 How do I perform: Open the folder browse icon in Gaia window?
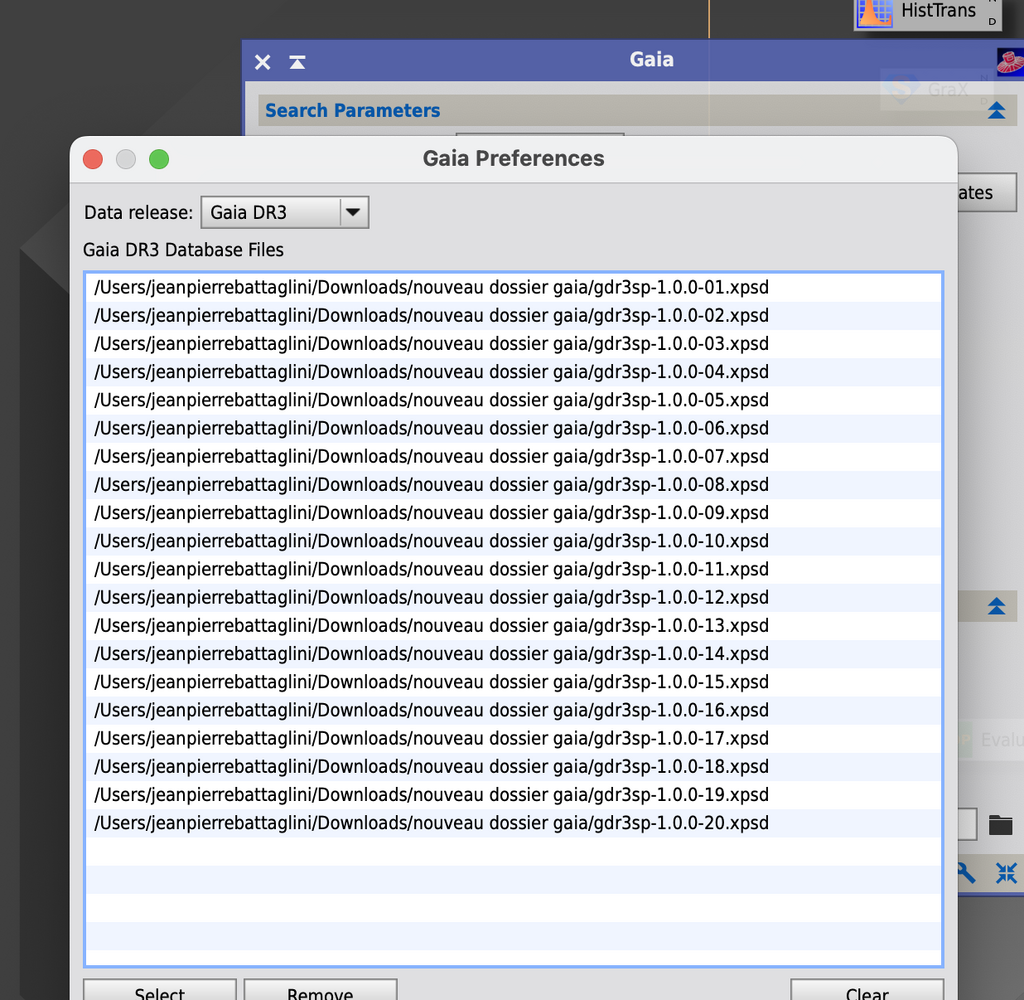[1000, 825]
